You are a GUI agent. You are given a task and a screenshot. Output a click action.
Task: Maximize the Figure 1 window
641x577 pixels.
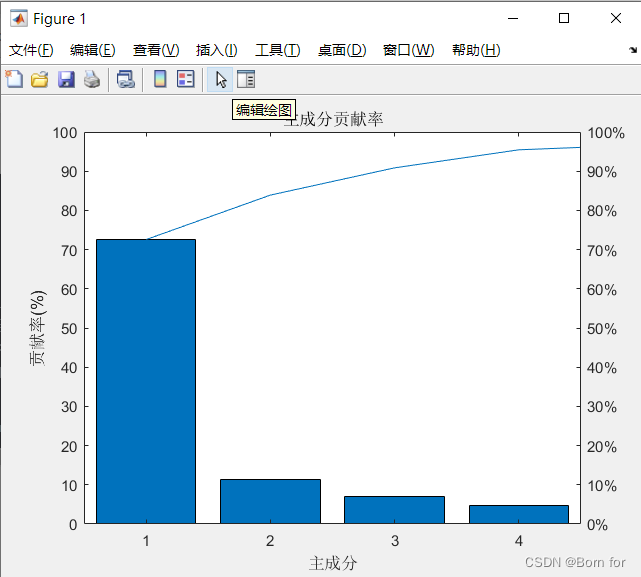coord(564,18)
